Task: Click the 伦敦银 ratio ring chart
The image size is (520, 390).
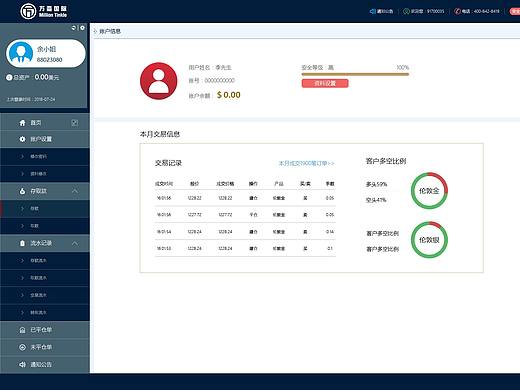Action: (429, 240)
